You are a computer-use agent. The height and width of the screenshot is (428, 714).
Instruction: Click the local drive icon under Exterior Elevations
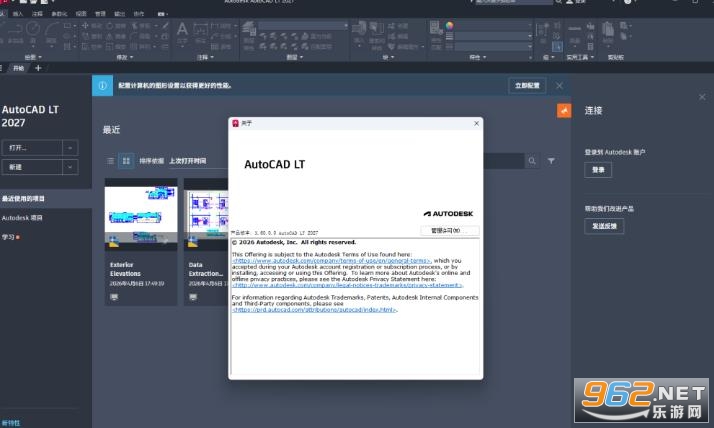114,297
